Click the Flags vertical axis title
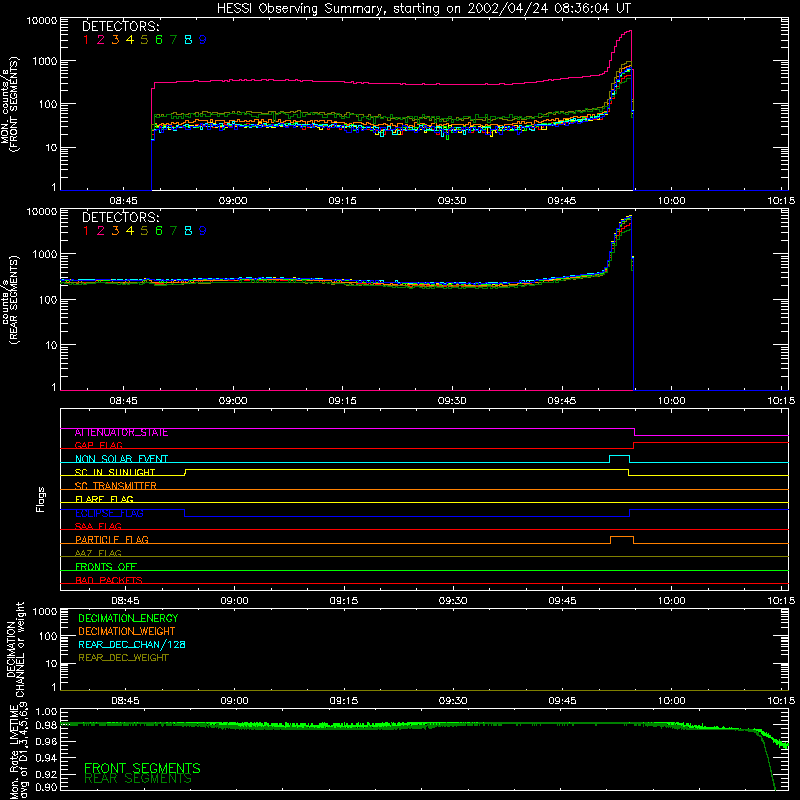The width and height of the screenshot is (800, 800). click(41, 499)
